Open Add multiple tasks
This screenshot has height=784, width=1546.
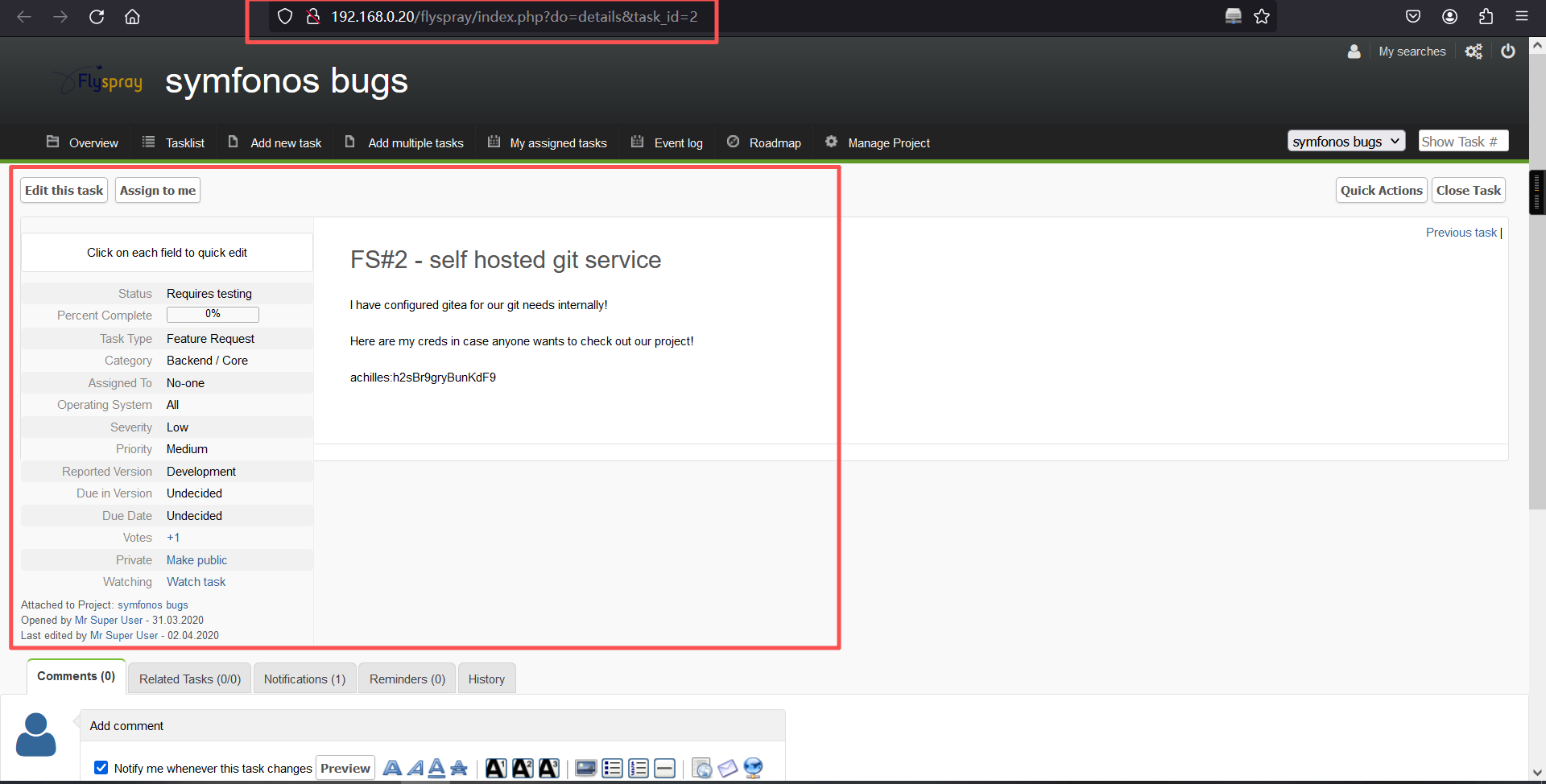(x=404, y=142)
